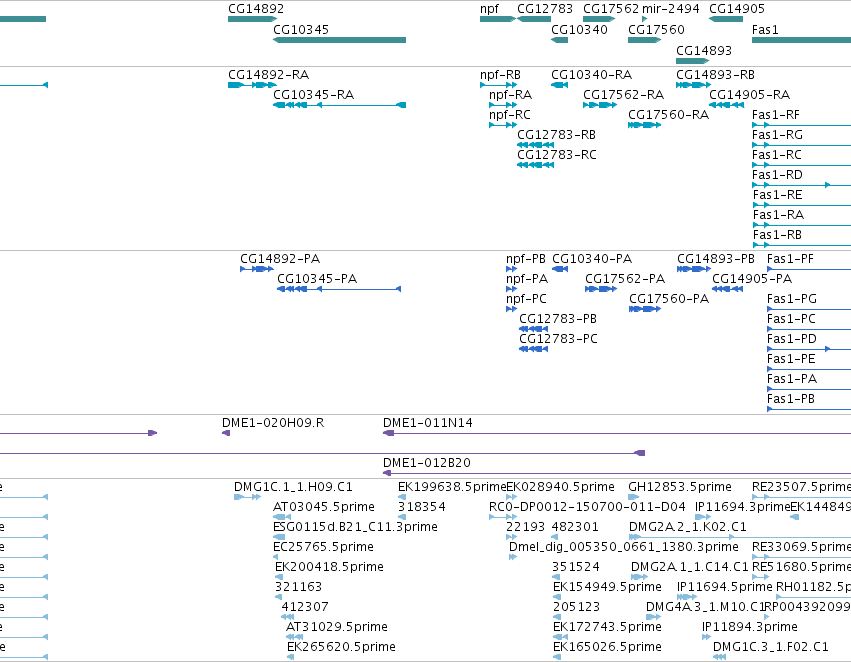Viewport: 851px width, 662px height.
Task: Select the CG14893 gene label
Action: (x=704, y=51)
